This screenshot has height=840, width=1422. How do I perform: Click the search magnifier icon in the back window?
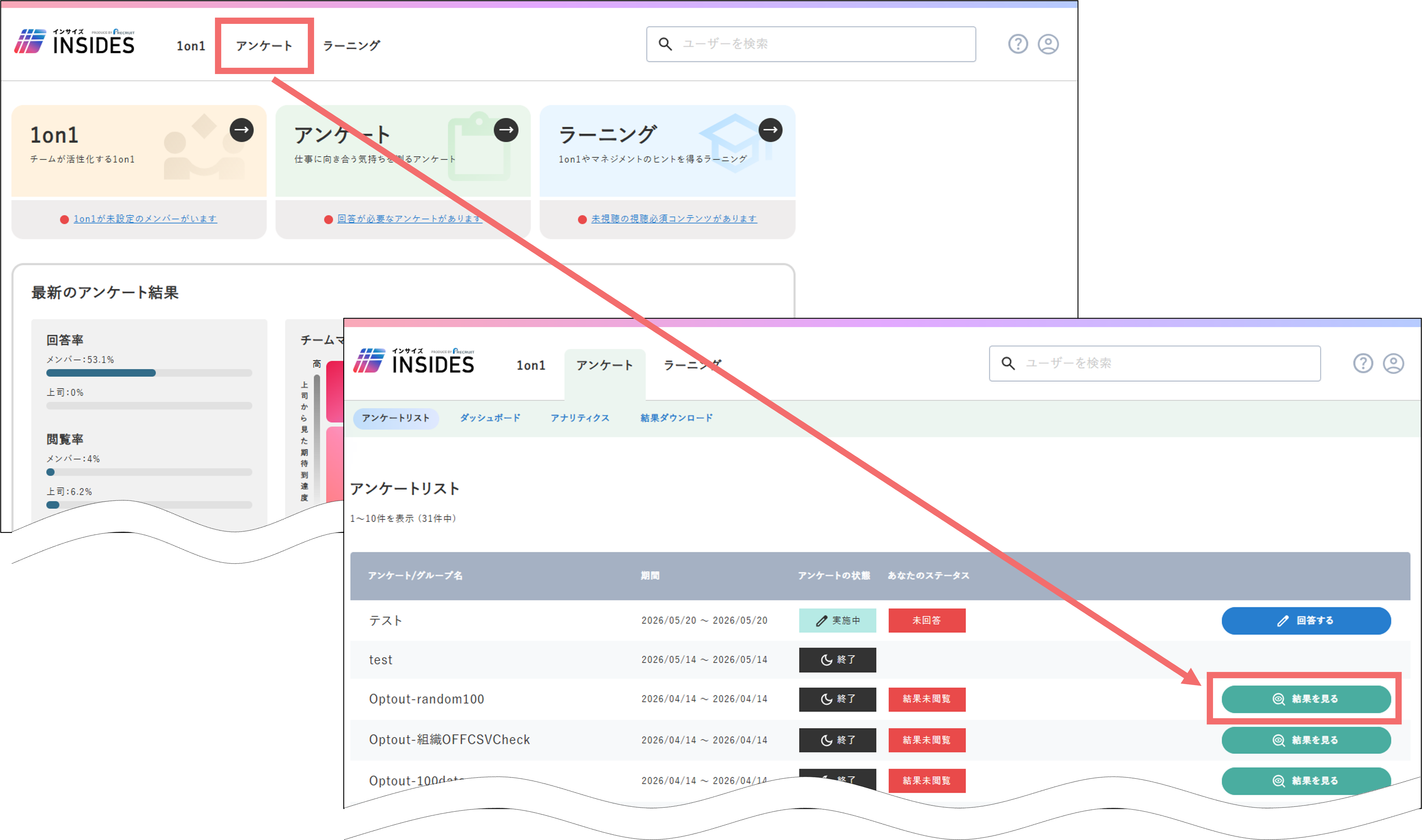(665, 44)
